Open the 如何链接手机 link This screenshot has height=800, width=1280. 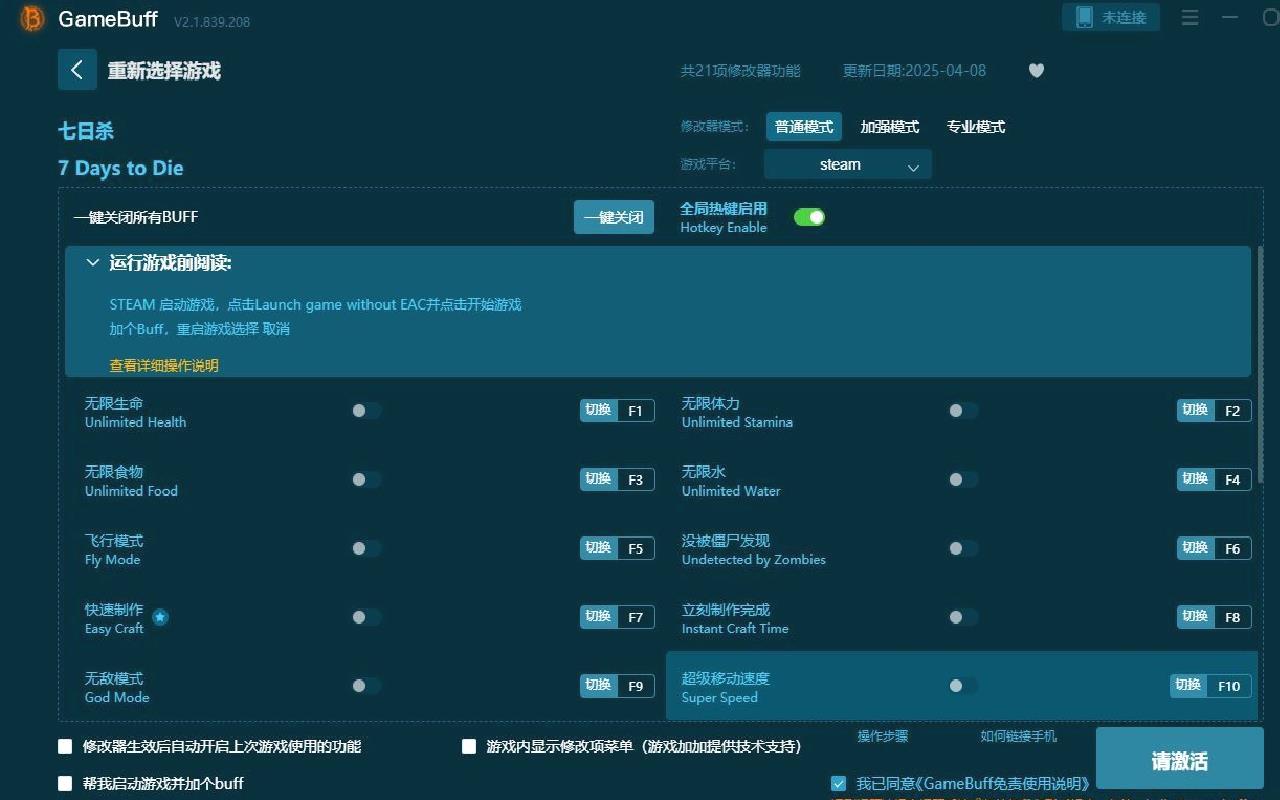pyautogui.click(x=1018, y=736)
